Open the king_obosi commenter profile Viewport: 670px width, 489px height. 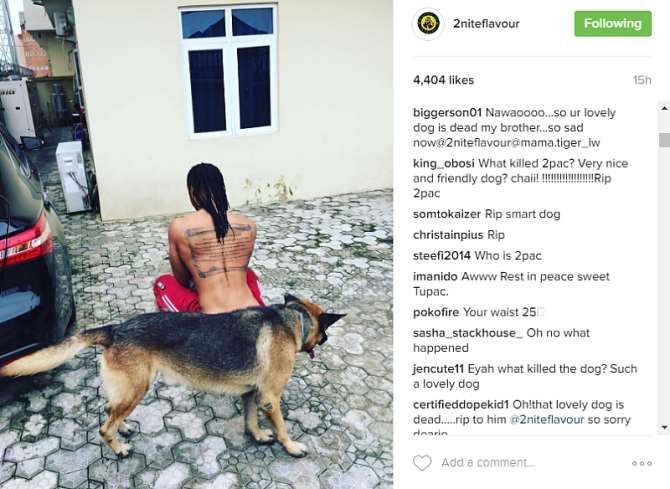click(x=444, y=163)
